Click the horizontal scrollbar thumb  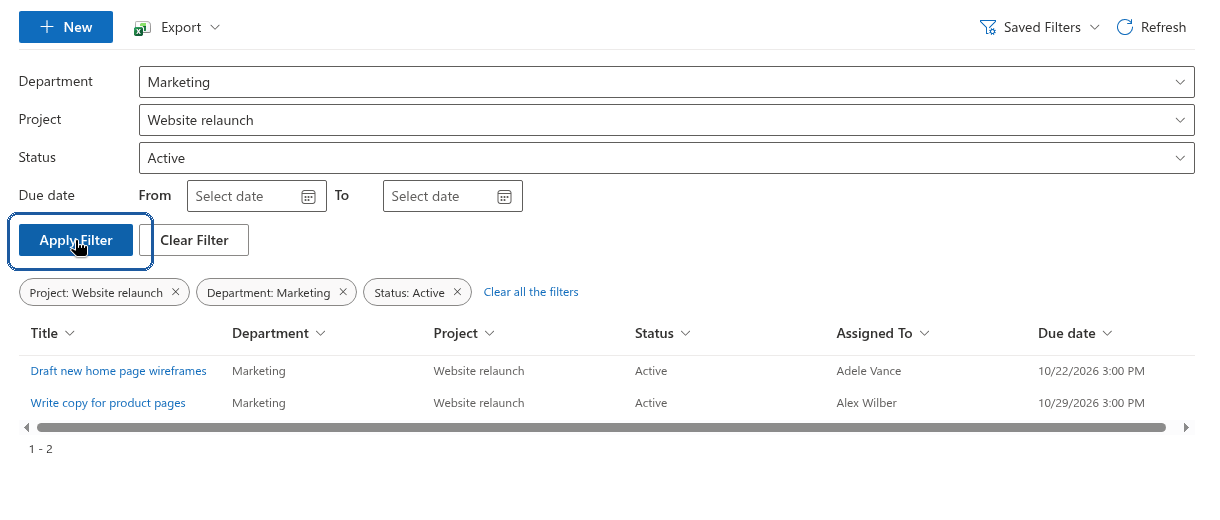[600, 427]
